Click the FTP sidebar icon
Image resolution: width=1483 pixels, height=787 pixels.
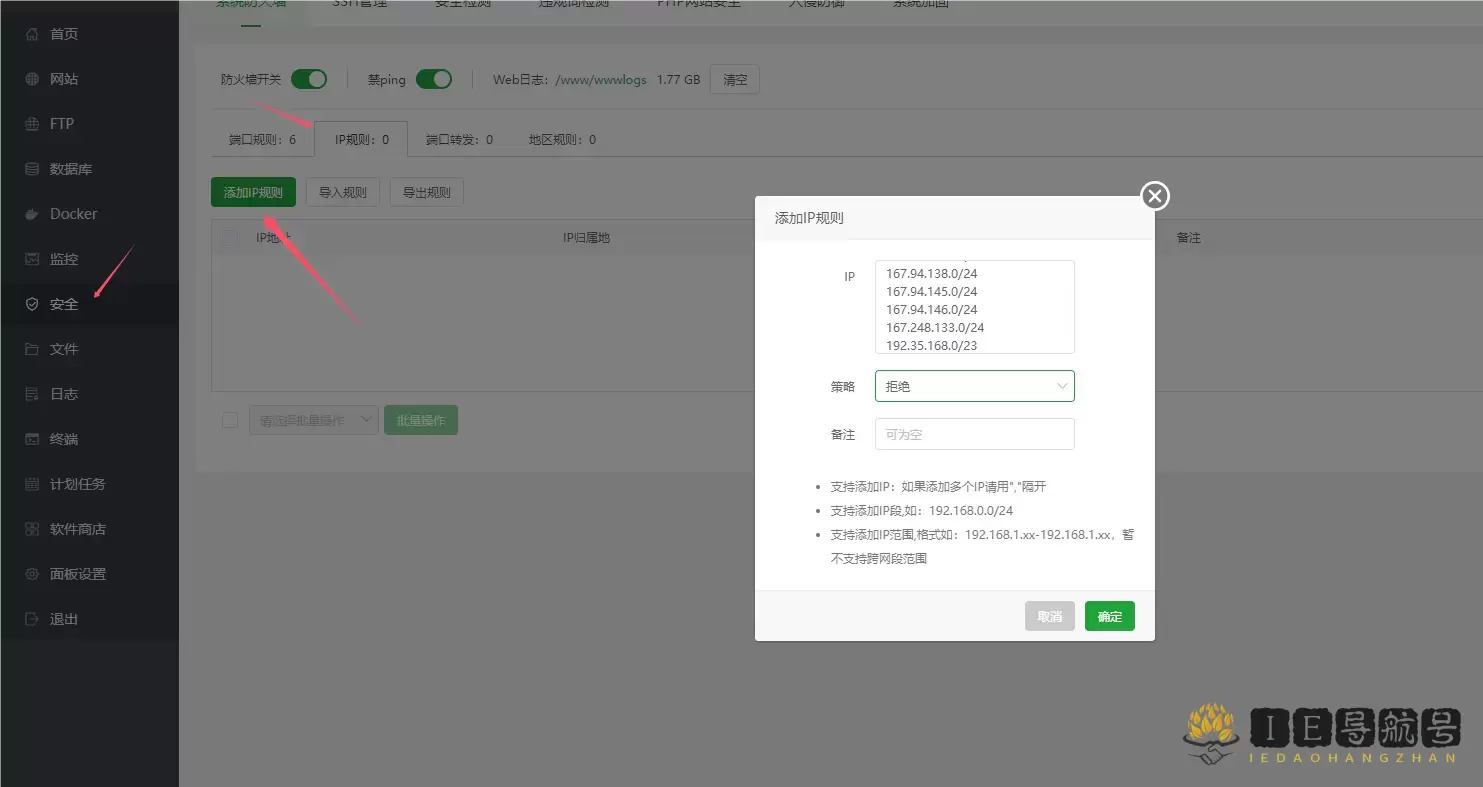pyautogui.click(x=32, y=124)
